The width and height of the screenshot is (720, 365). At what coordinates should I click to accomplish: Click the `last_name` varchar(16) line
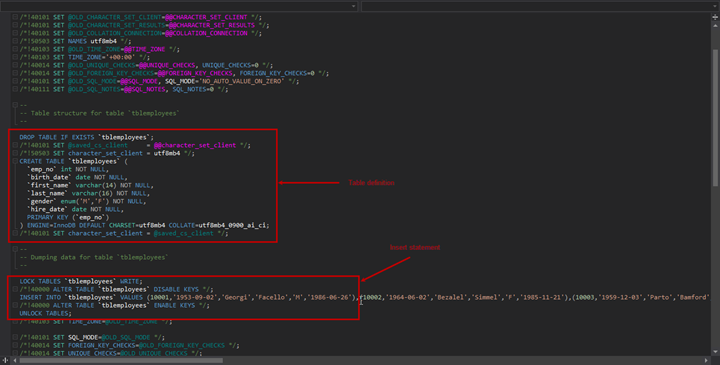(x=89, y=193)
